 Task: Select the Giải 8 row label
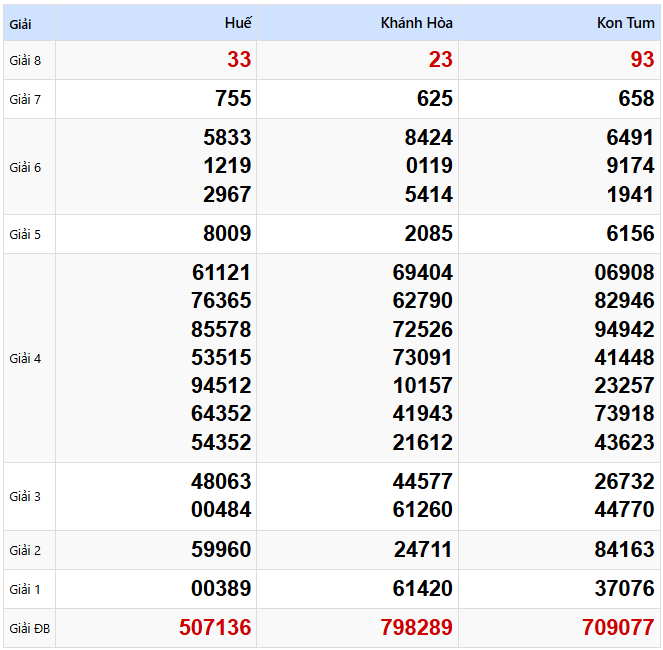[x=25, y=60]
